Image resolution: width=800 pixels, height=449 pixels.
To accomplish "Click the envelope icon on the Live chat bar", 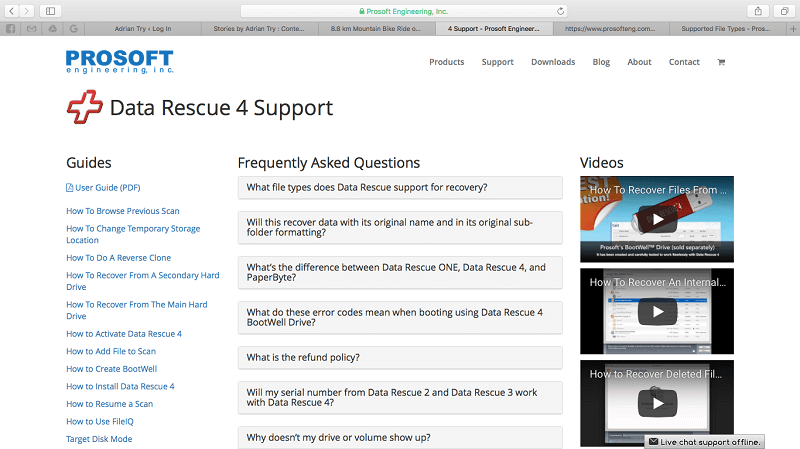I will click(x=653, y=442).
